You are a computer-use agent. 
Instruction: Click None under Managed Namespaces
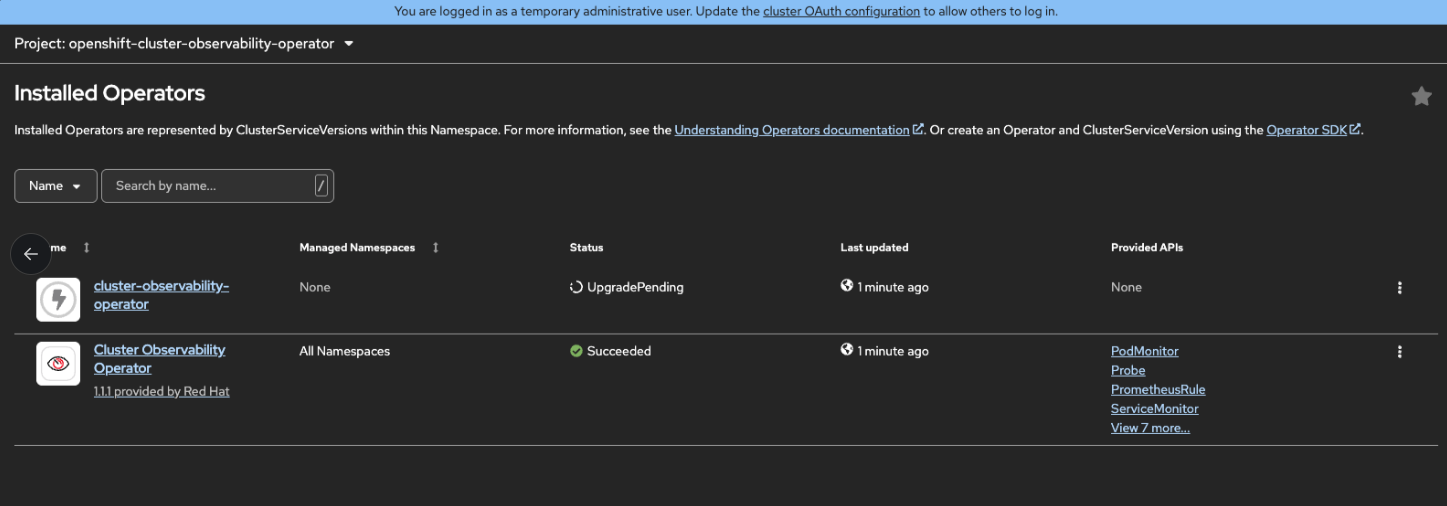(314, 287)
